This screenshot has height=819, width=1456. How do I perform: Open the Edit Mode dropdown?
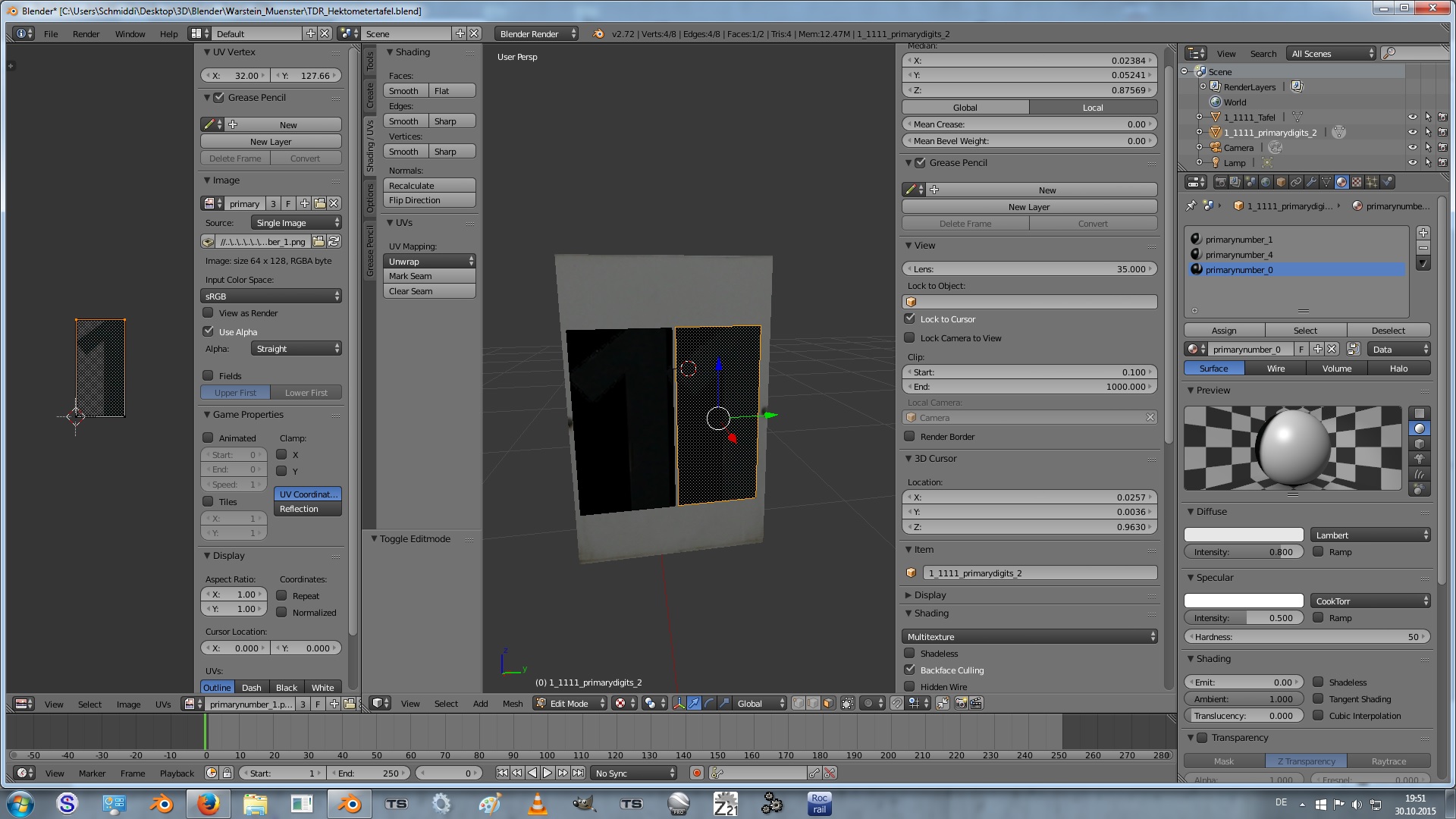coord(570,703)
